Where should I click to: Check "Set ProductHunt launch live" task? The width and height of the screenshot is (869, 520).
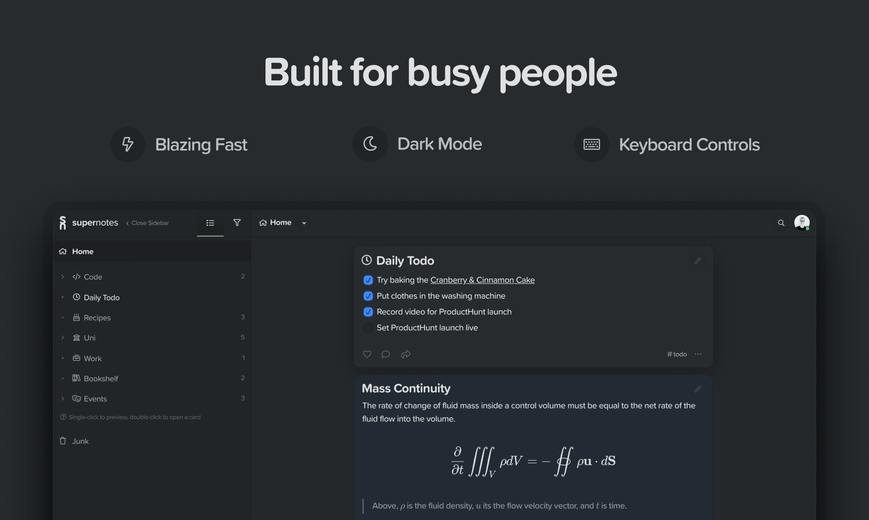[x=368, y=328]
